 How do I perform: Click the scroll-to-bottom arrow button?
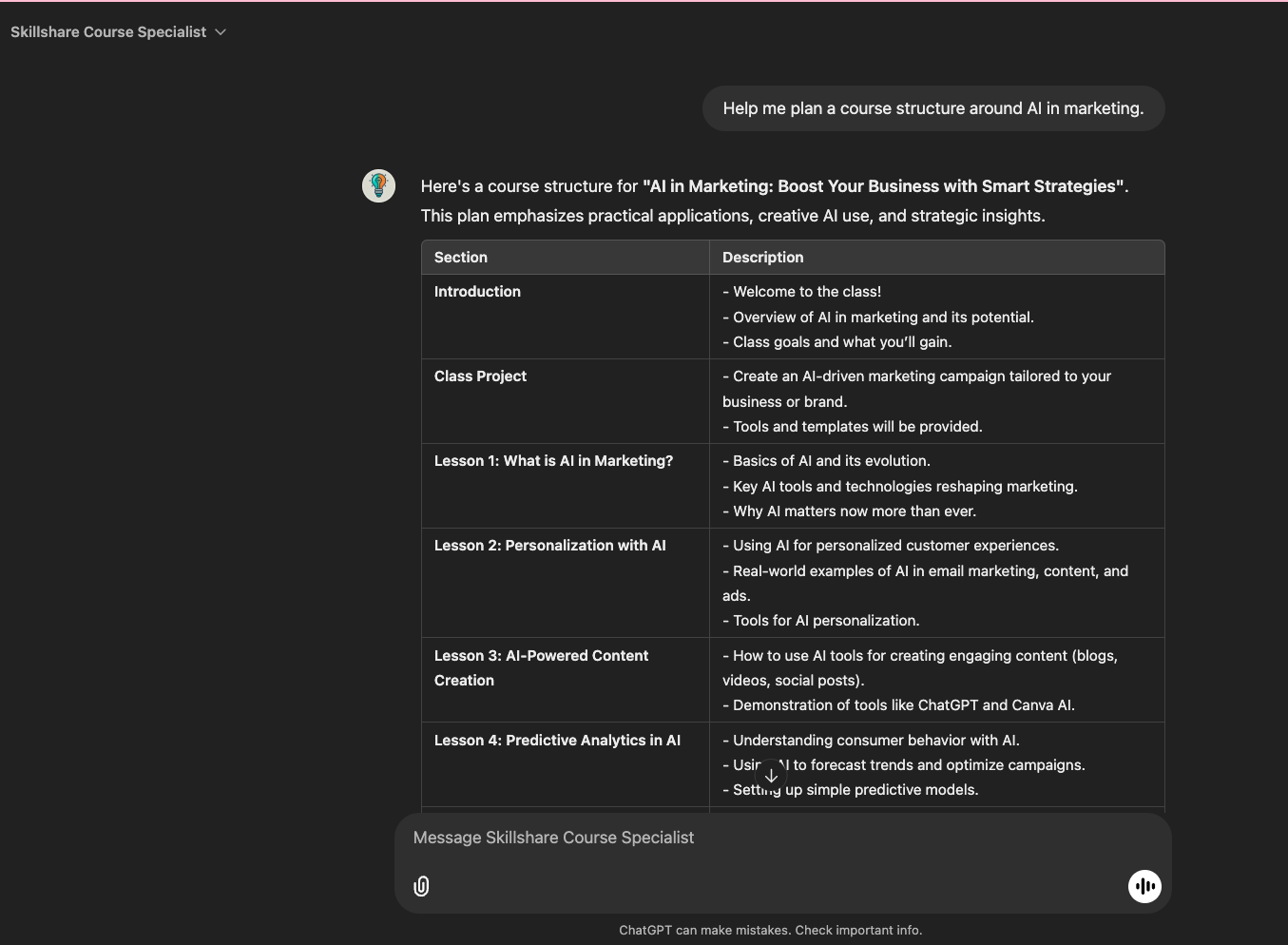pos(771,776)
